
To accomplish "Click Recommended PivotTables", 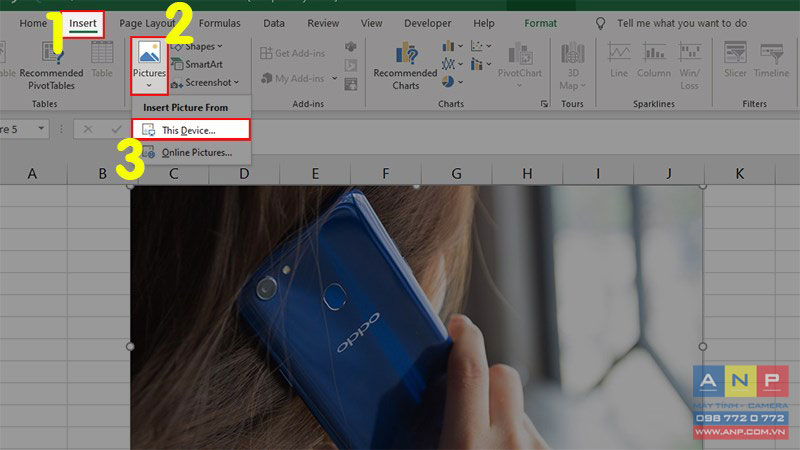I will pyautogui.click(x=51, y=66).
